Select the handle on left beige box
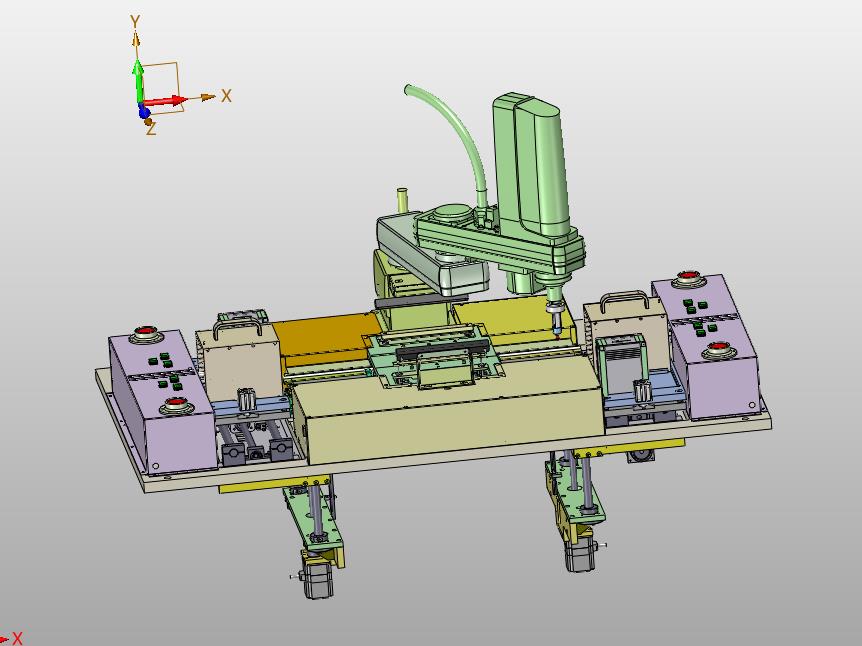This screenshot has height=646, width=862. point(237,327)
